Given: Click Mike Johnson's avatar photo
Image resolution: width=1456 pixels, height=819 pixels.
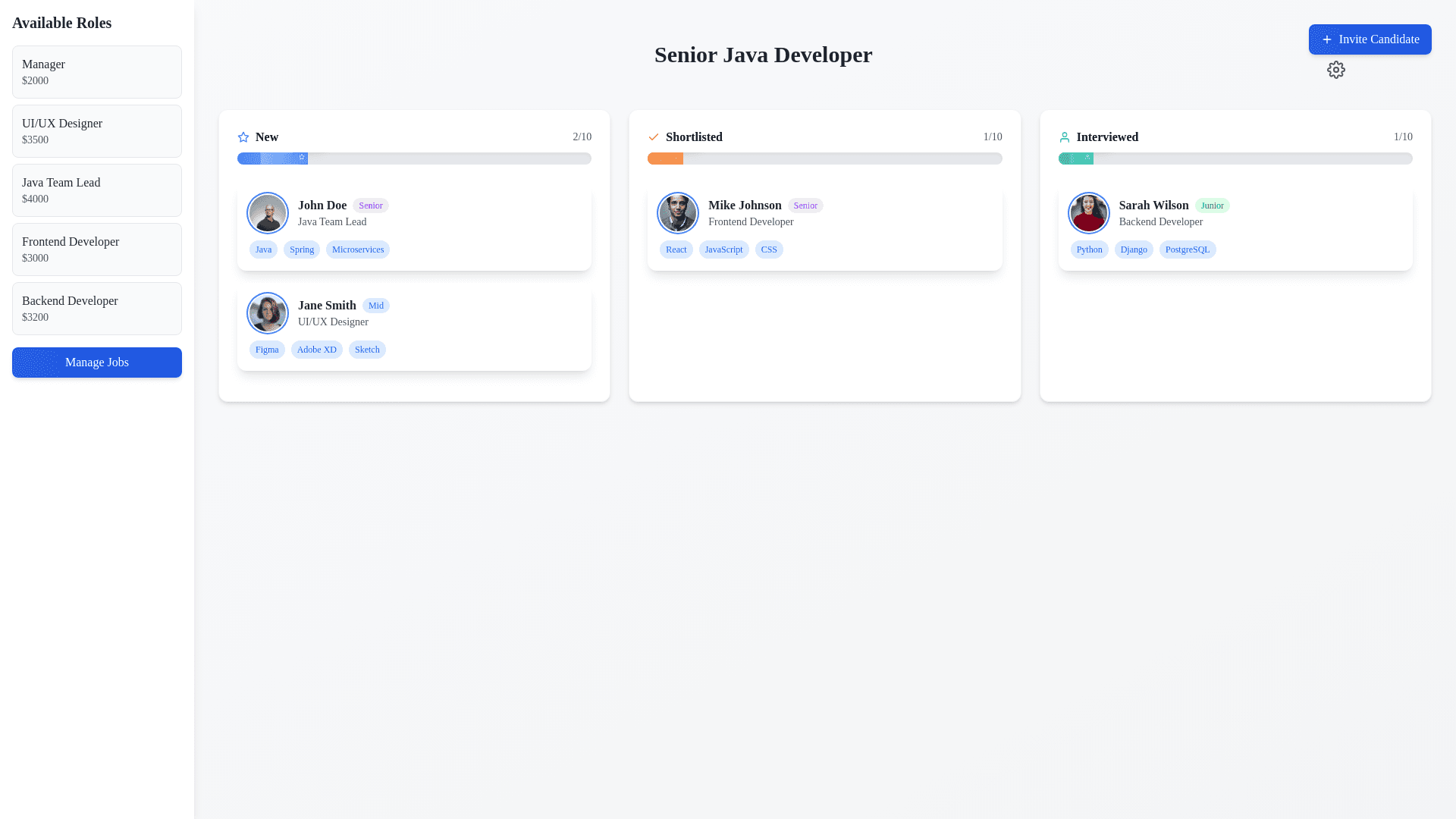Looking at the screenshot, I should (x=678, y=213).
